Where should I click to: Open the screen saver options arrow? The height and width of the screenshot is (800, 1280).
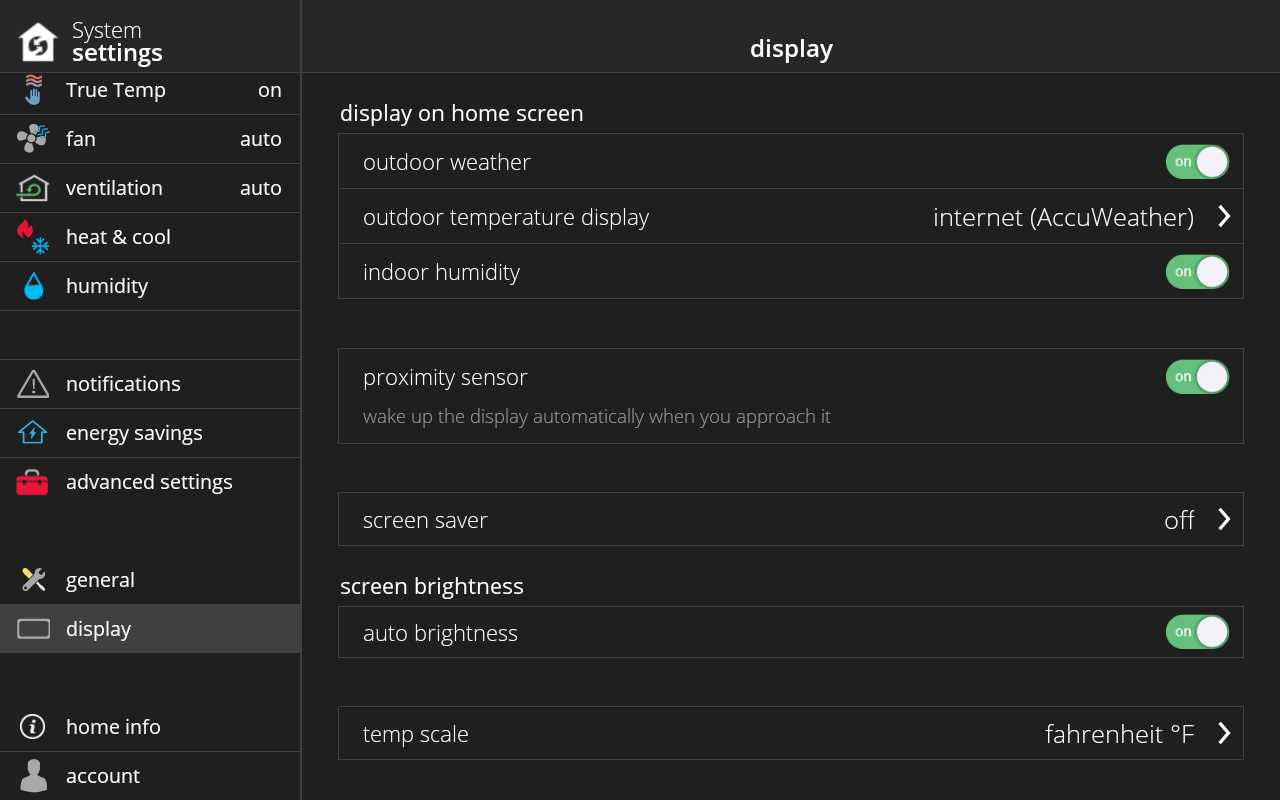[1224, 519]
